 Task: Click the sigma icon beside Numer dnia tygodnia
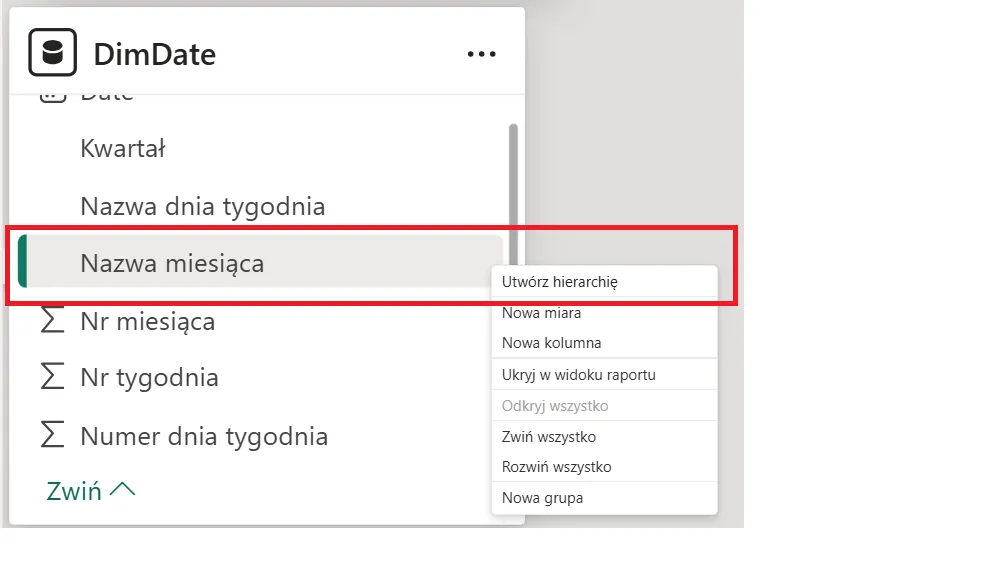tap(50, 436)
